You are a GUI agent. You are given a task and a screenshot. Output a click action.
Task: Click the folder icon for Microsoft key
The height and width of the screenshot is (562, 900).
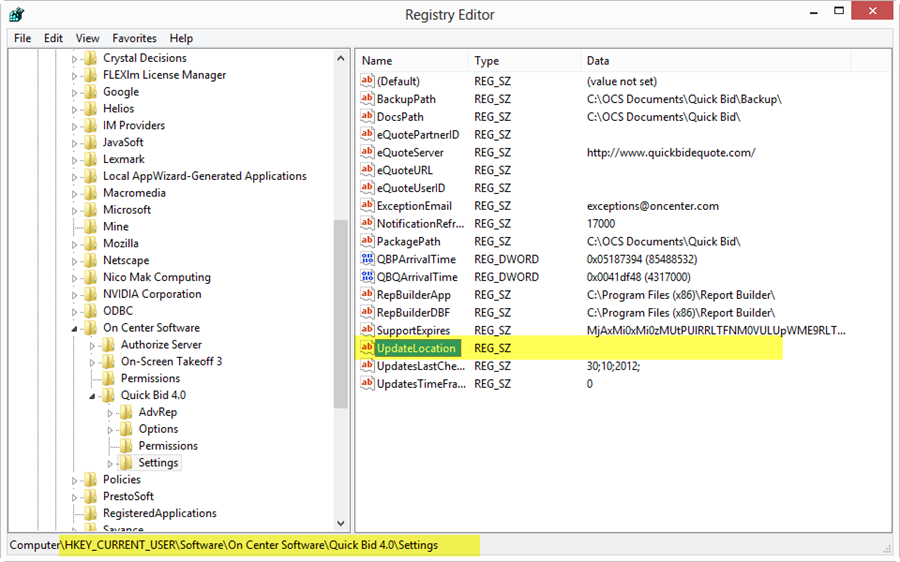click(x=90, y=210)
